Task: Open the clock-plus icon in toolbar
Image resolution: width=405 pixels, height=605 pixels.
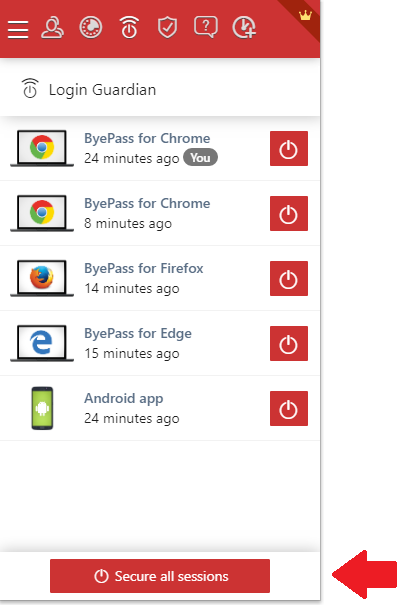Action: [x=244, y=28]
